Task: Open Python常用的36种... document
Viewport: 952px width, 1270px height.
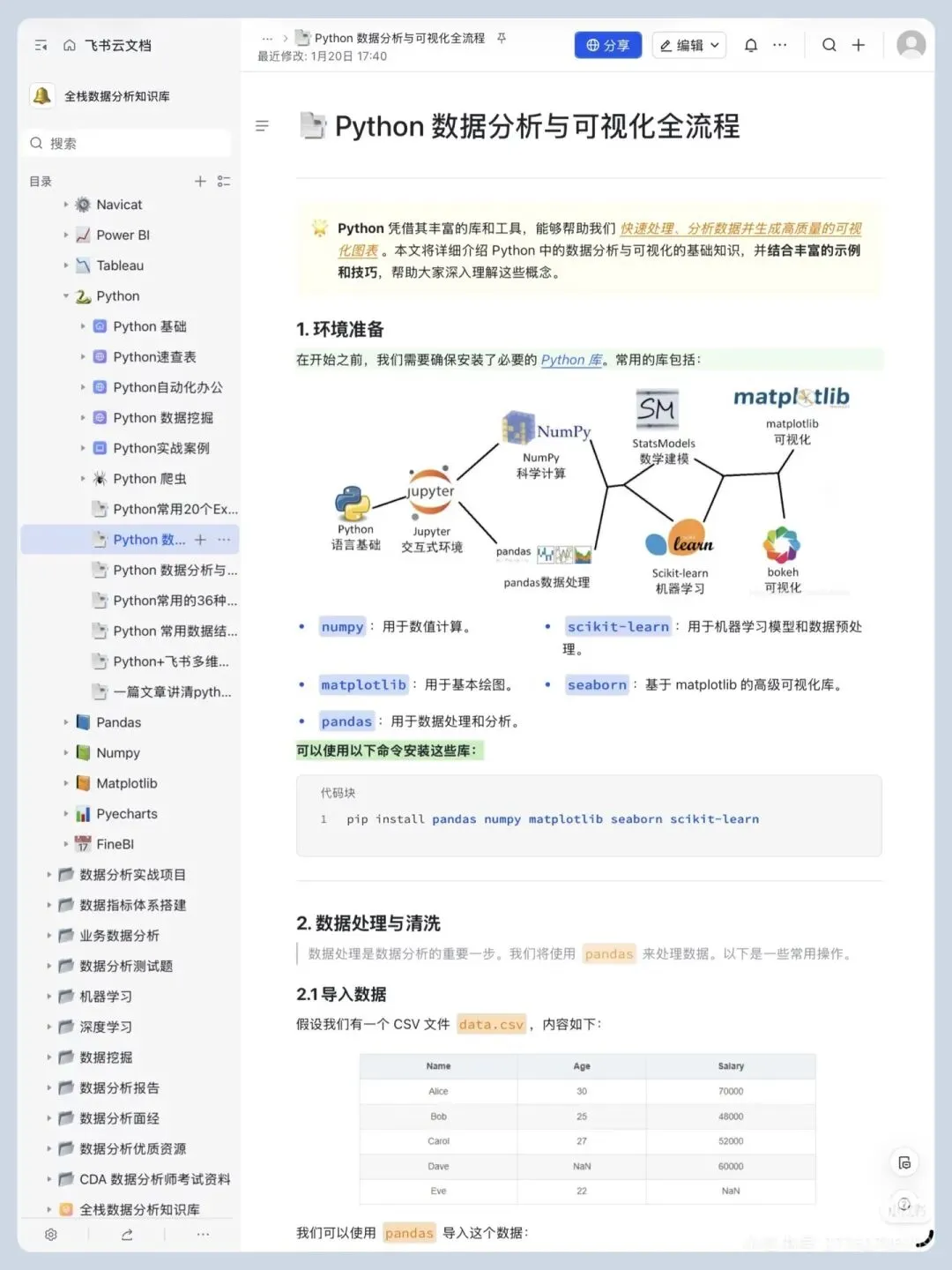Action: click(x=175, y=601)
